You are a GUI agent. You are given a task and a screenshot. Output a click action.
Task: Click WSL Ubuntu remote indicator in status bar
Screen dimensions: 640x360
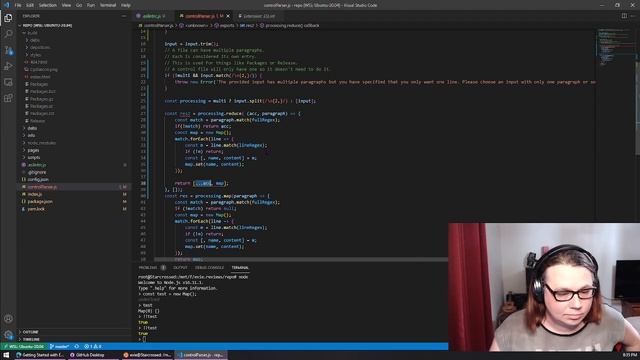pos(24,347)
